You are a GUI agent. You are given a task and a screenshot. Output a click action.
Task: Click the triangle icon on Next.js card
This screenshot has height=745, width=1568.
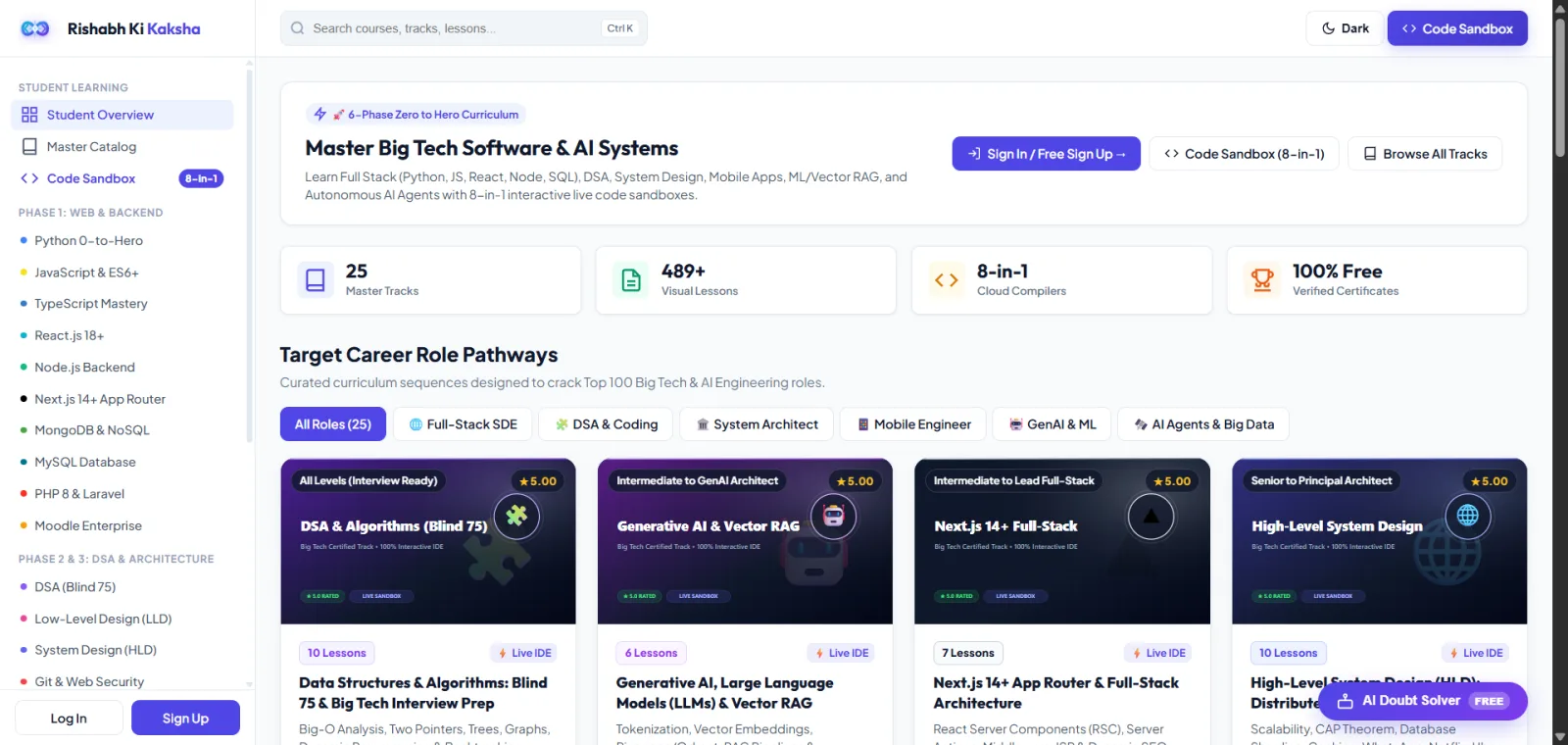(x=1151, y=516)
